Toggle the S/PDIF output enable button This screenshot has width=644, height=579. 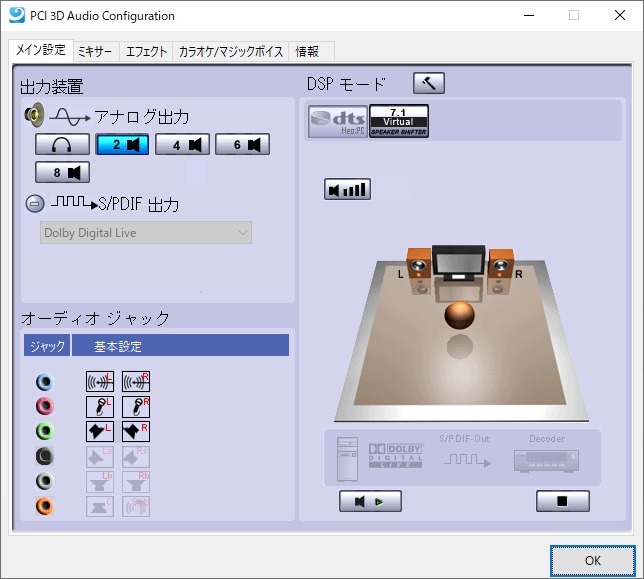(x=34, y=204)
